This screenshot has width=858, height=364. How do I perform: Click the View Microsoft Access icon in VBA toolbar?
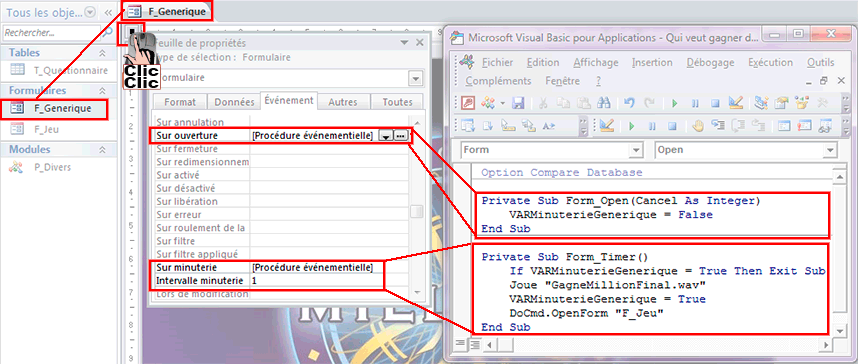click(x=467, y=103)
